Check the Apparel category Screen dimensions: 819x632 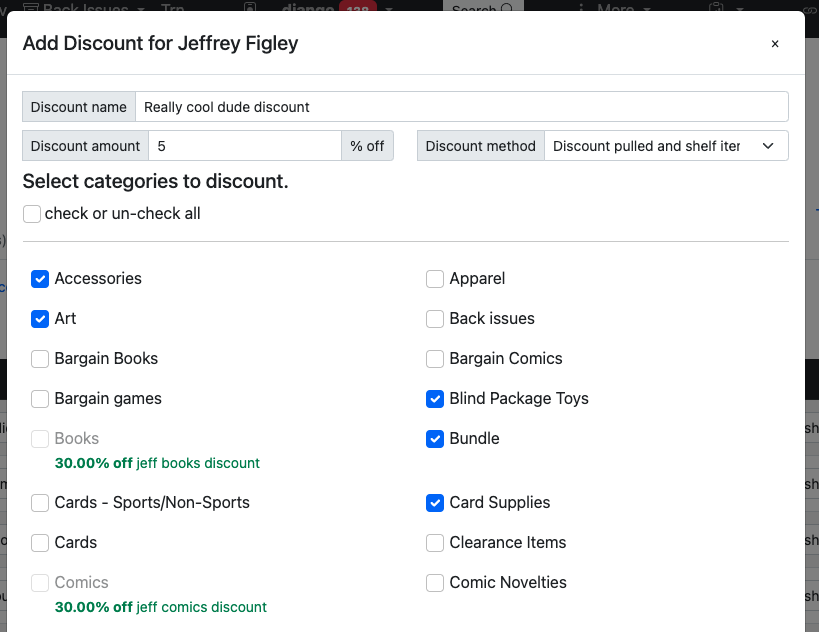point(435,279)
